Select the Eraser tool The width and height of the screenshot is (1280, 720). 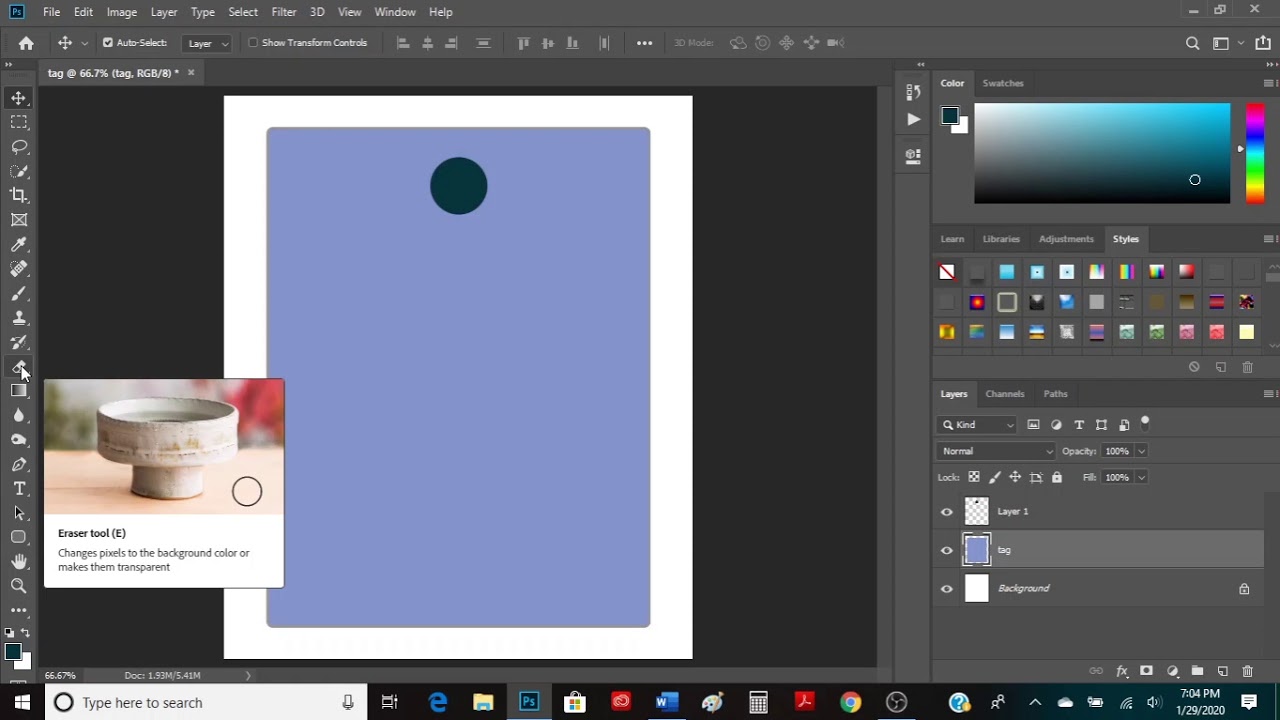[19, 367]
